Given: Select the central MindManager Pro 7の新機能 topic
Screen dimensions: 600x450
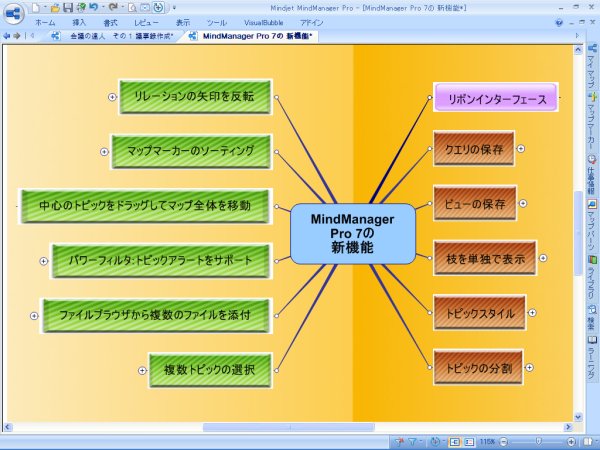Looking at the screenshot, I should coord(353,234).
